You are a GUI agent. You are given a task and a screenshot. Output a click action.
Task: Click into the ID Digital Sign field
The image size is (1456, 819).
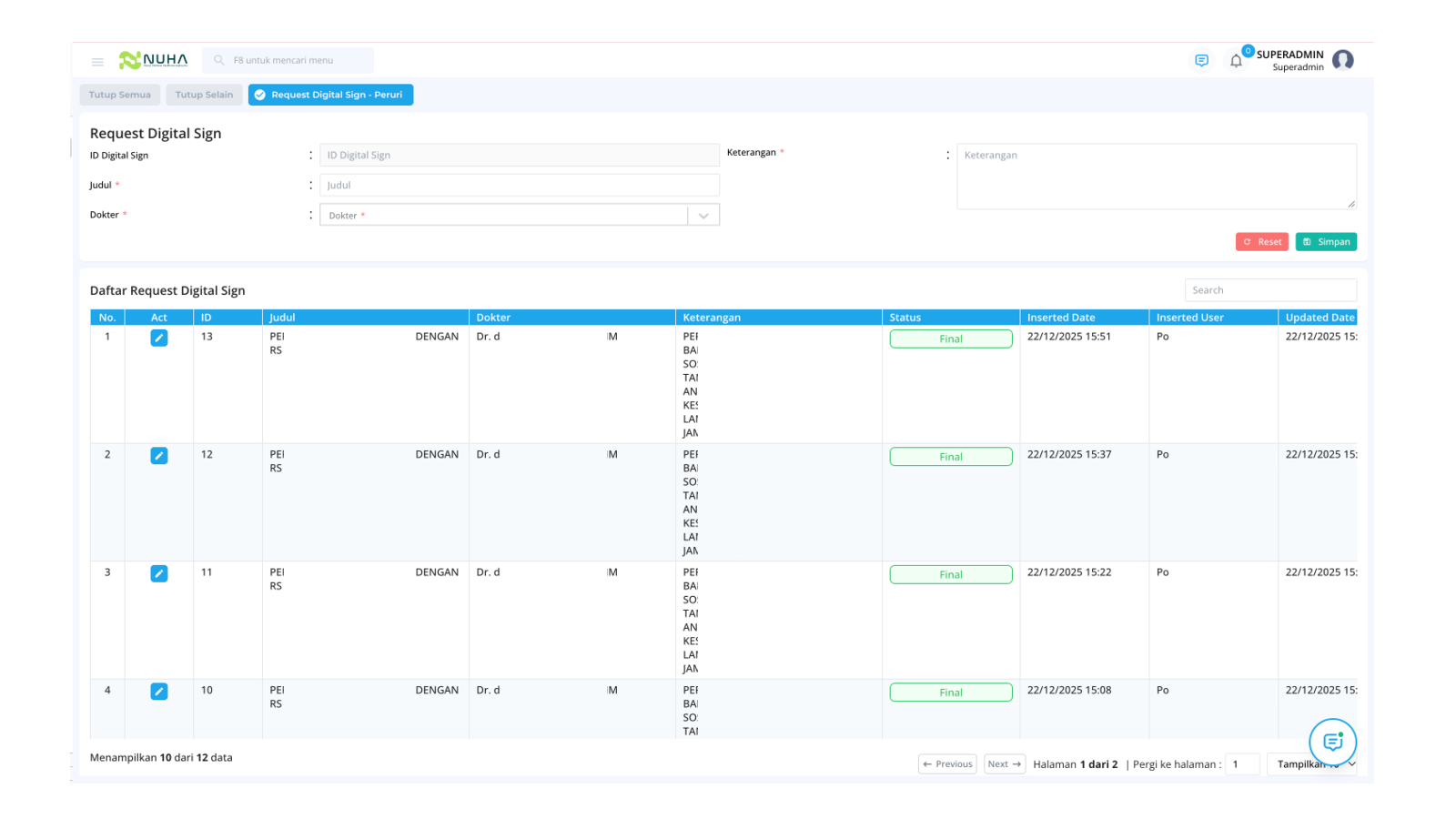pyautogui.click(x=520, y=155)
